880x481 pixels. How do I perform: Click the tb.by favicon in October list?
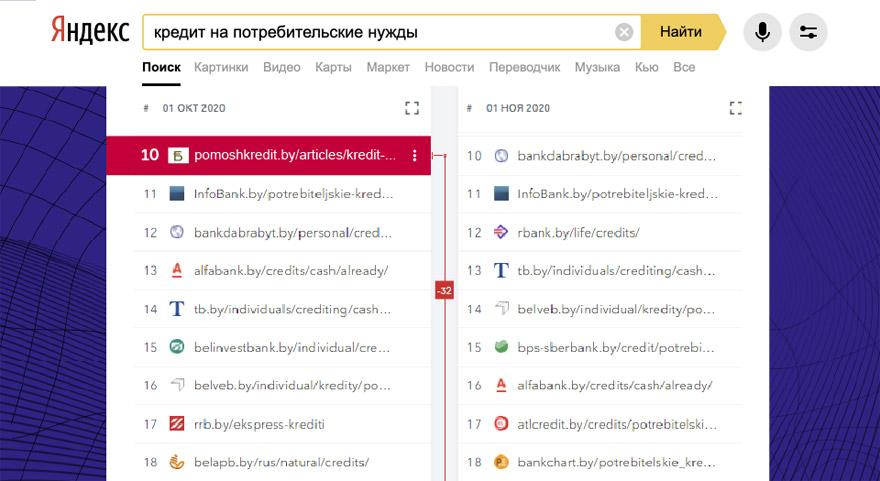point(177,309)
